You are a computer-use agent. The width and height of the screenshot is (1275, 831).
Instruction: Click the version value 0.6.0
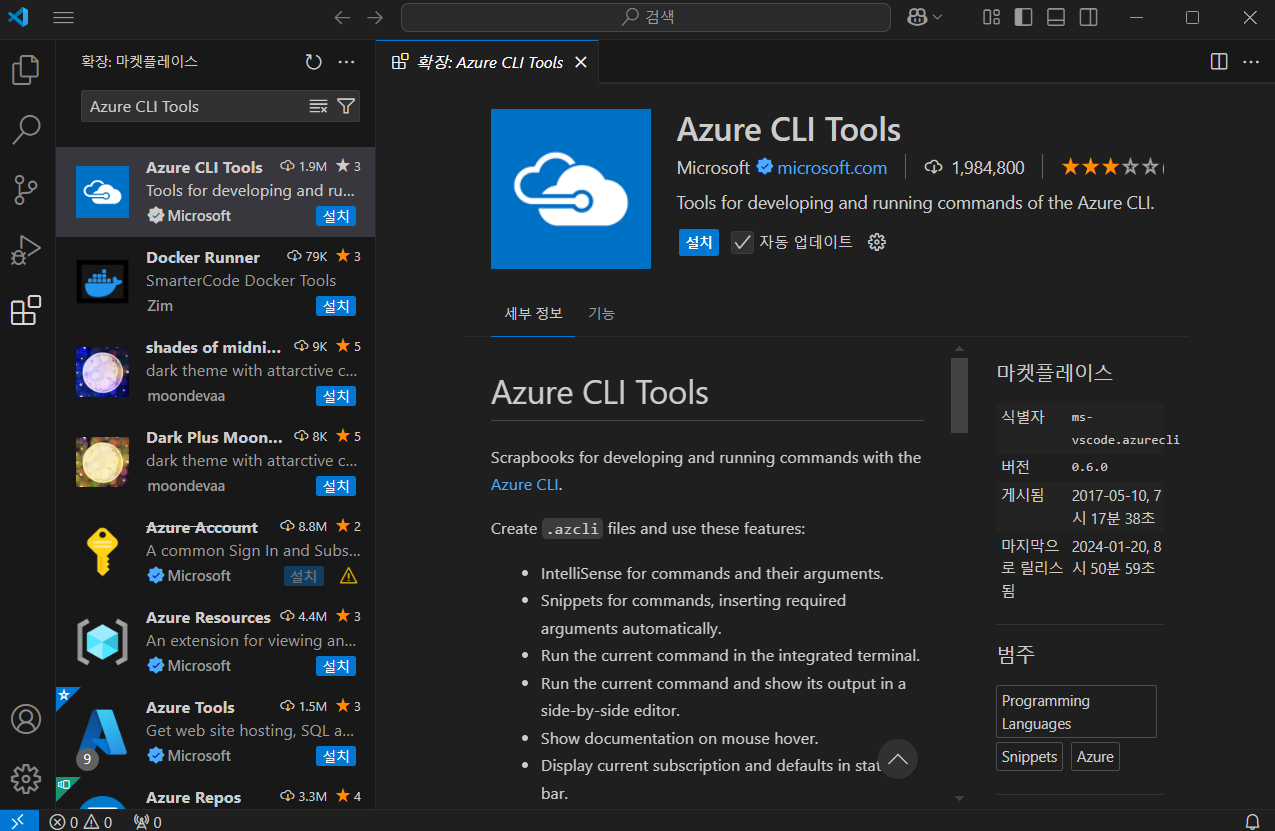(1089, 467)
